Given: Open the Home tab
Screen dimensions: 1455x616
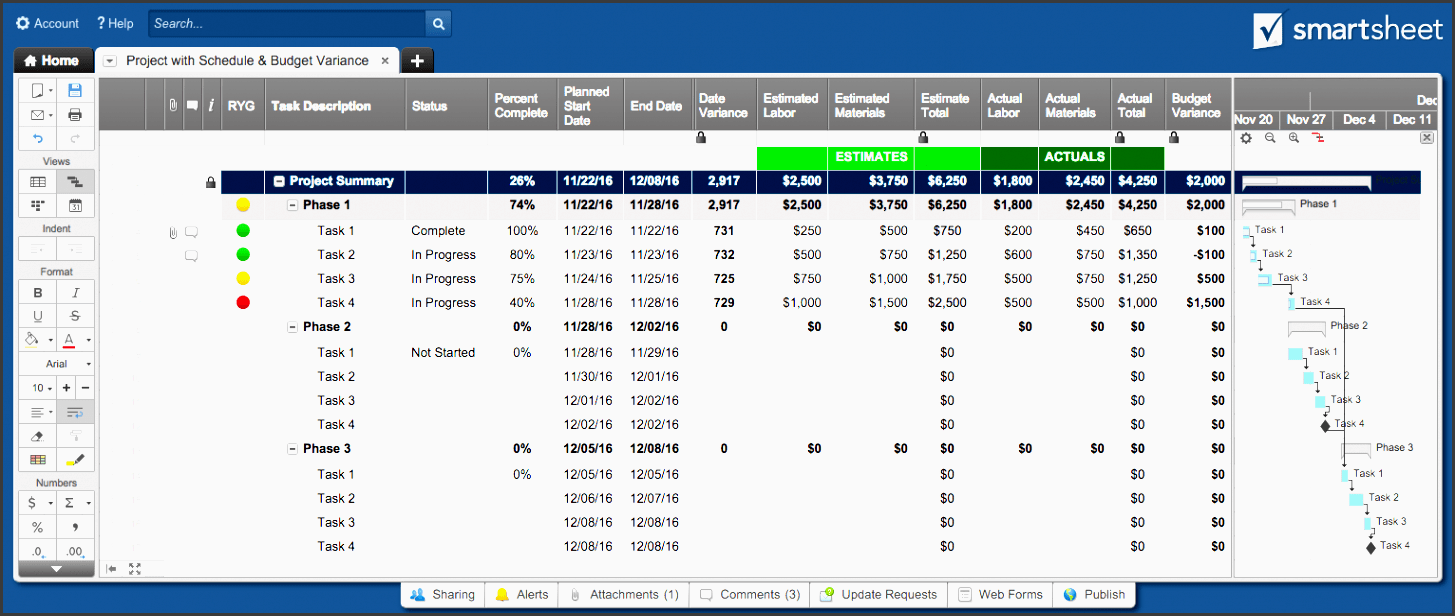Looking at the screenshot, I should coord(53,61).
